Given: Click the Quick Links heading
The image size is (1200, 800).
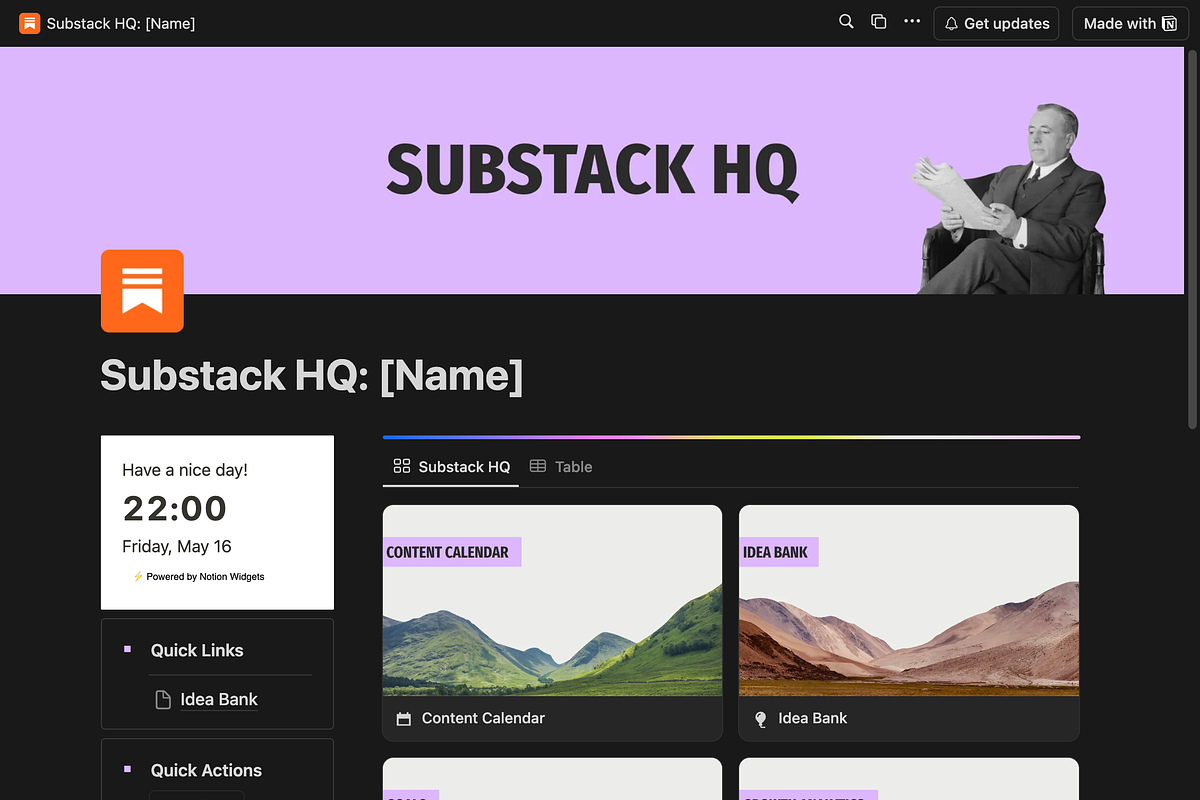Looking at the screenshot, I should tap(197, 650).
